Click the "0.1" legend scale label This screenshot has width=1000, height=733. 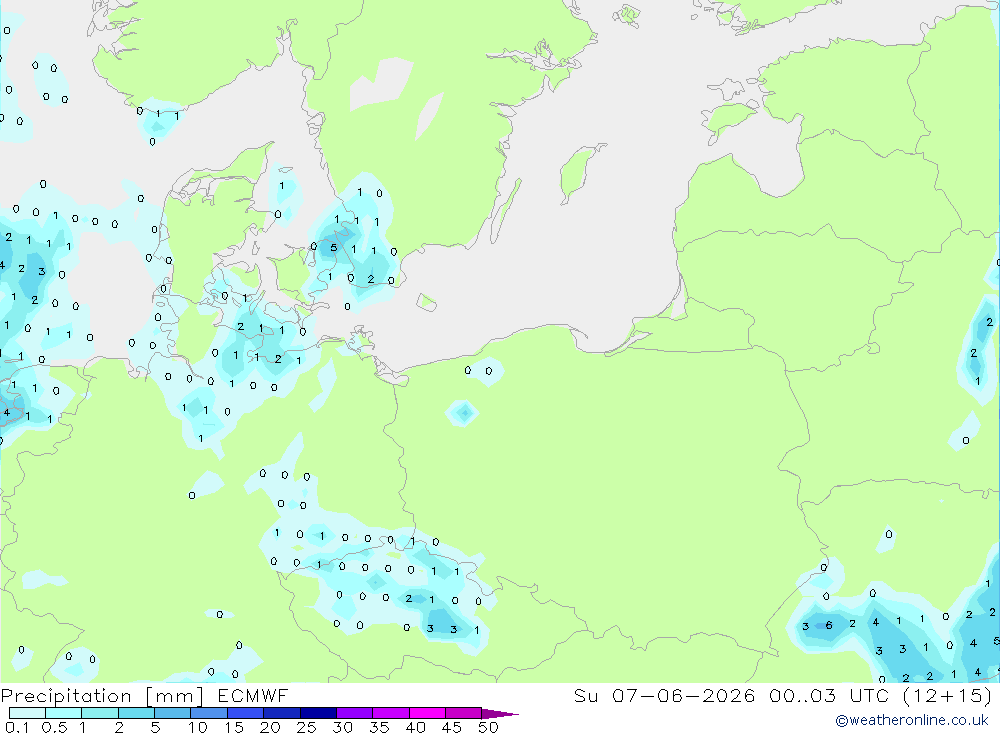tap(17, 727)
